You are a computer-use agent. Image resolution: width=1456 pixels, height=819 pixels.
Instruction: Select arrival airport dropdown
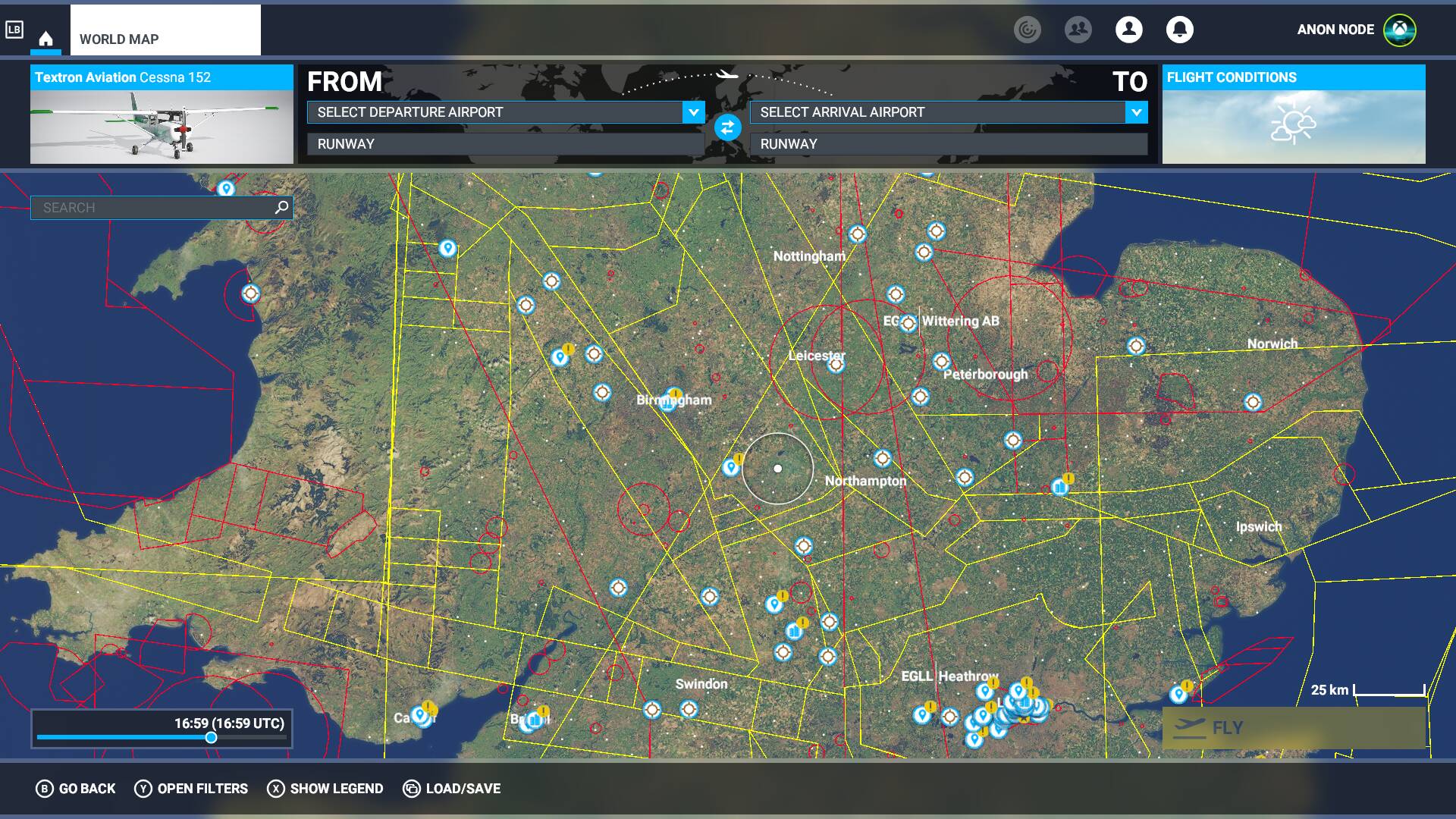[1138, 112]
